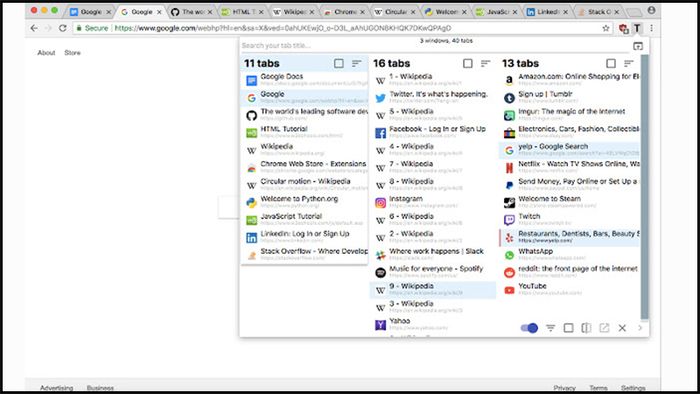Switch to the Wikipedia browser tab
The image size is (700, 394).
click(293, 12)
